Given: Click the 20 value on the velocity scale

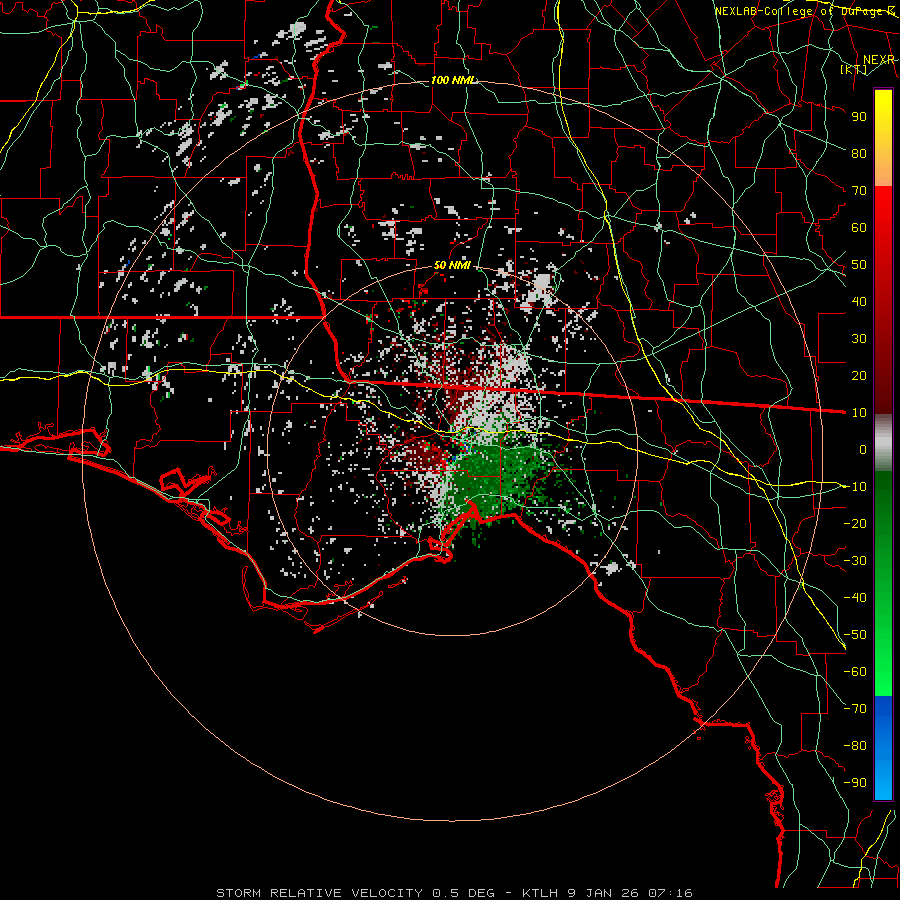Looking at the screenshot, I should click(859, 375).
